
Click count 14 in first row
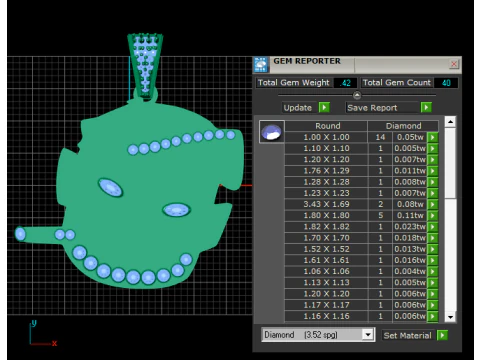click(380, 137)
